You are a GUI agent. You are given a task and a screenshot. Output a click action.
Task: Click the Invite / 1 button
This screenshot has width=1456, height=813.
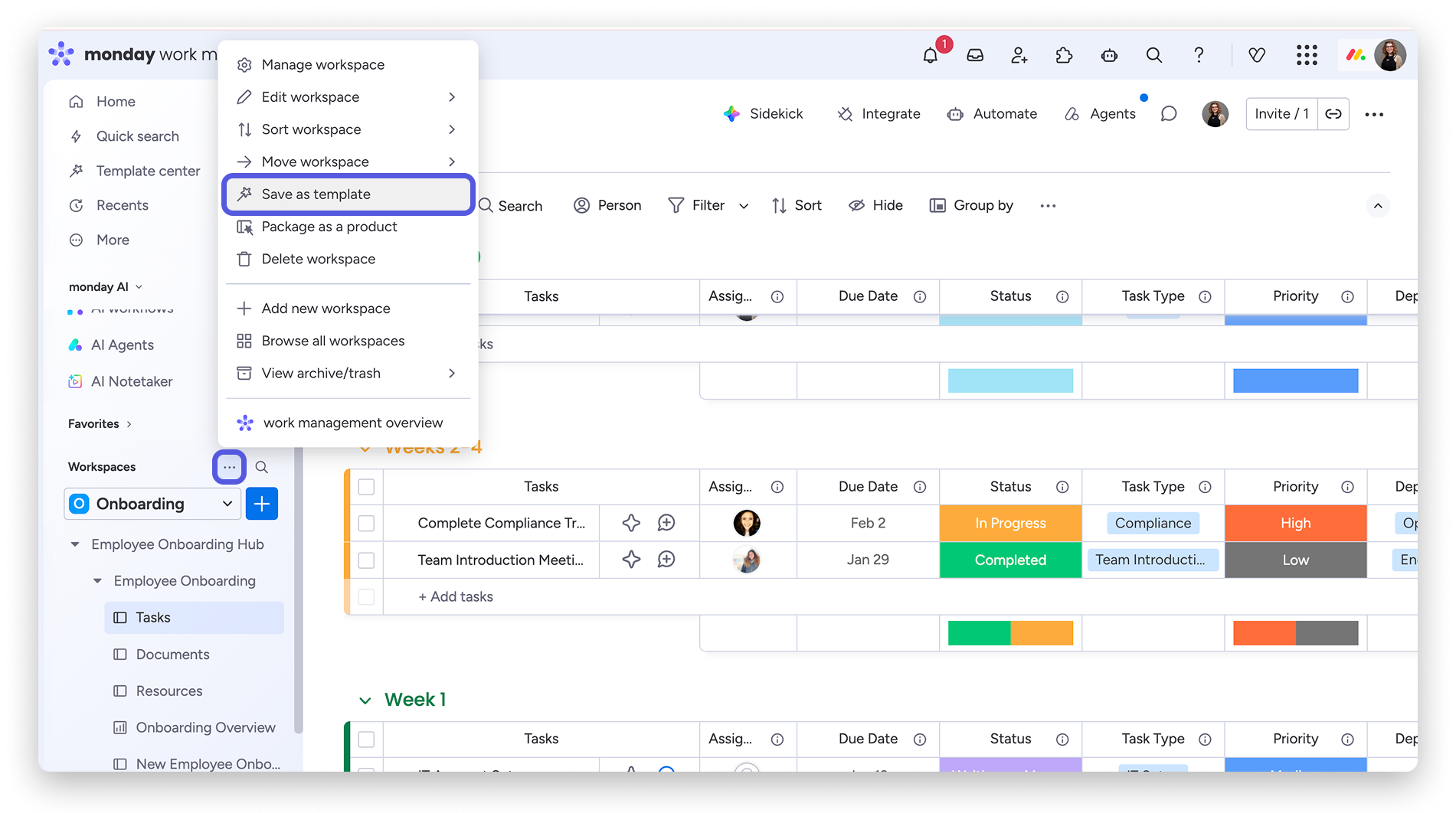point(1281,114)
